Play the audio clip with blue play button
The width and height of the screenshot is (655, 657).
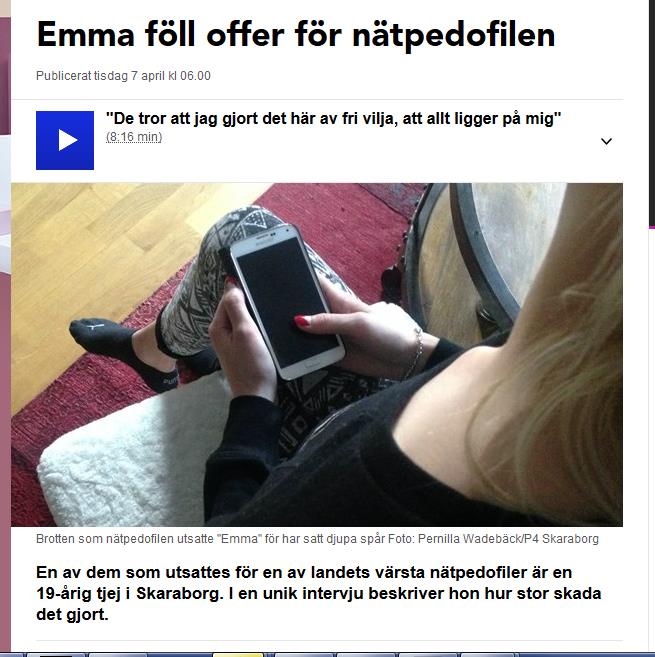65,140
